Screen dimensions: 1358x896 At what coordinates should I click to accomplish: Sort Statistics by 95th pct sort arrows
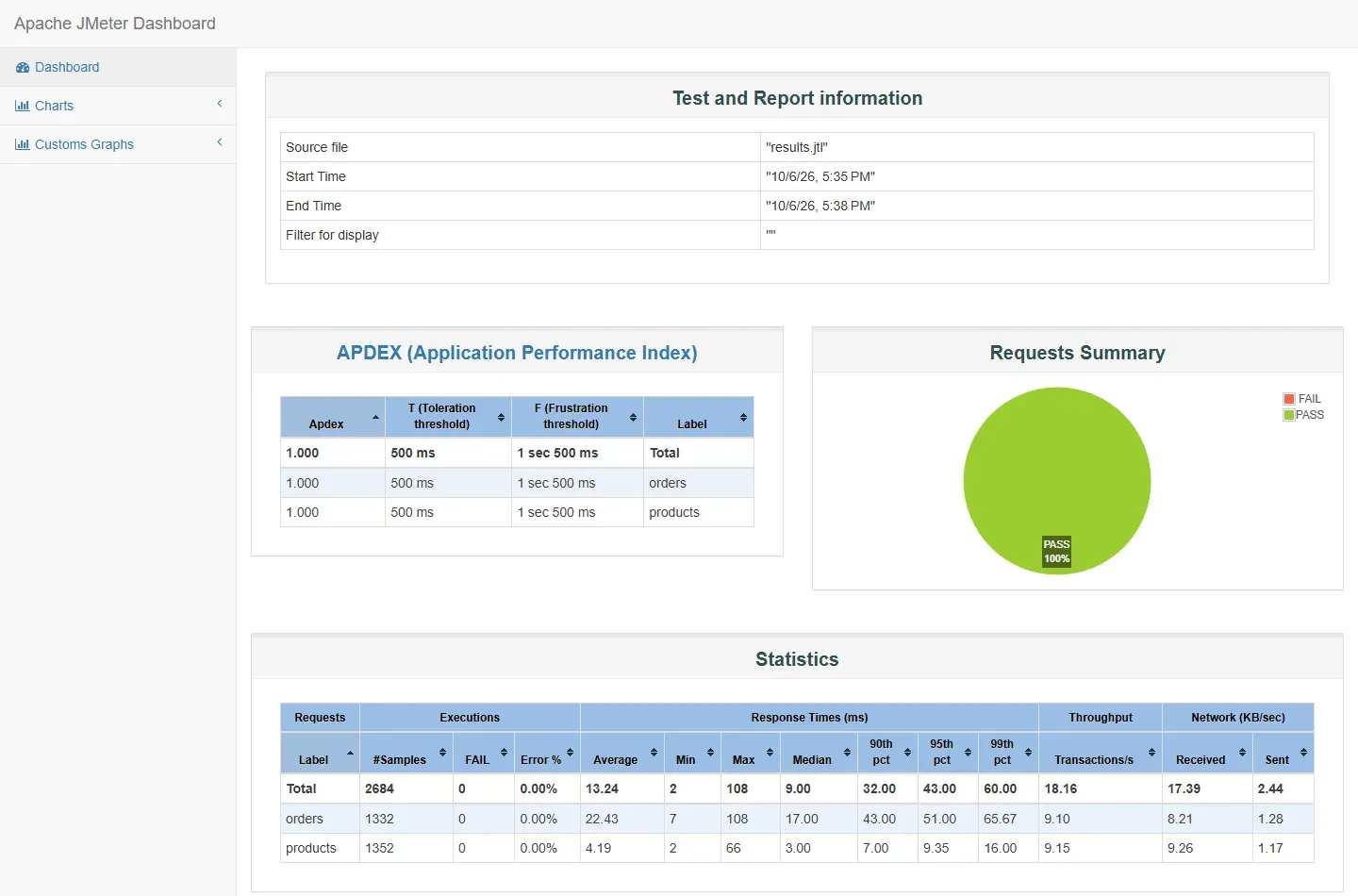[x=968, y=753]
